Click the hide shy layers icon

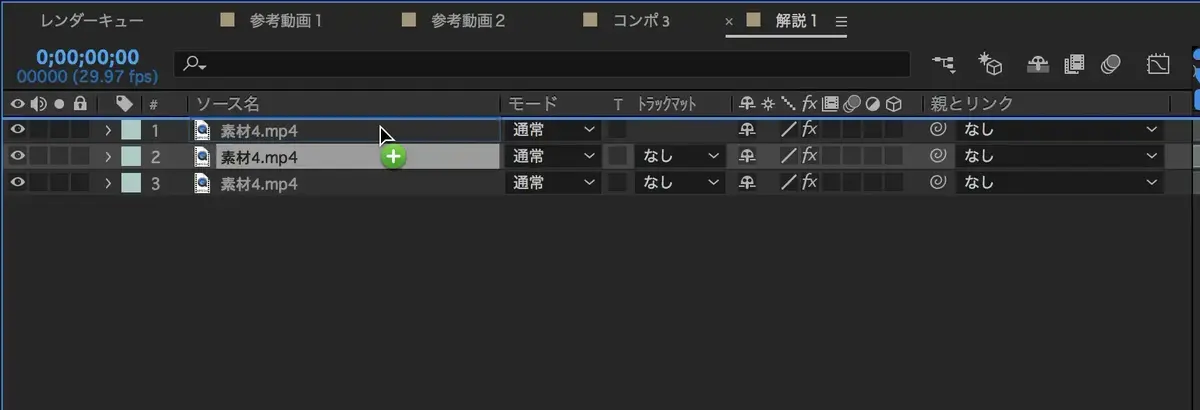(1039, 65)
